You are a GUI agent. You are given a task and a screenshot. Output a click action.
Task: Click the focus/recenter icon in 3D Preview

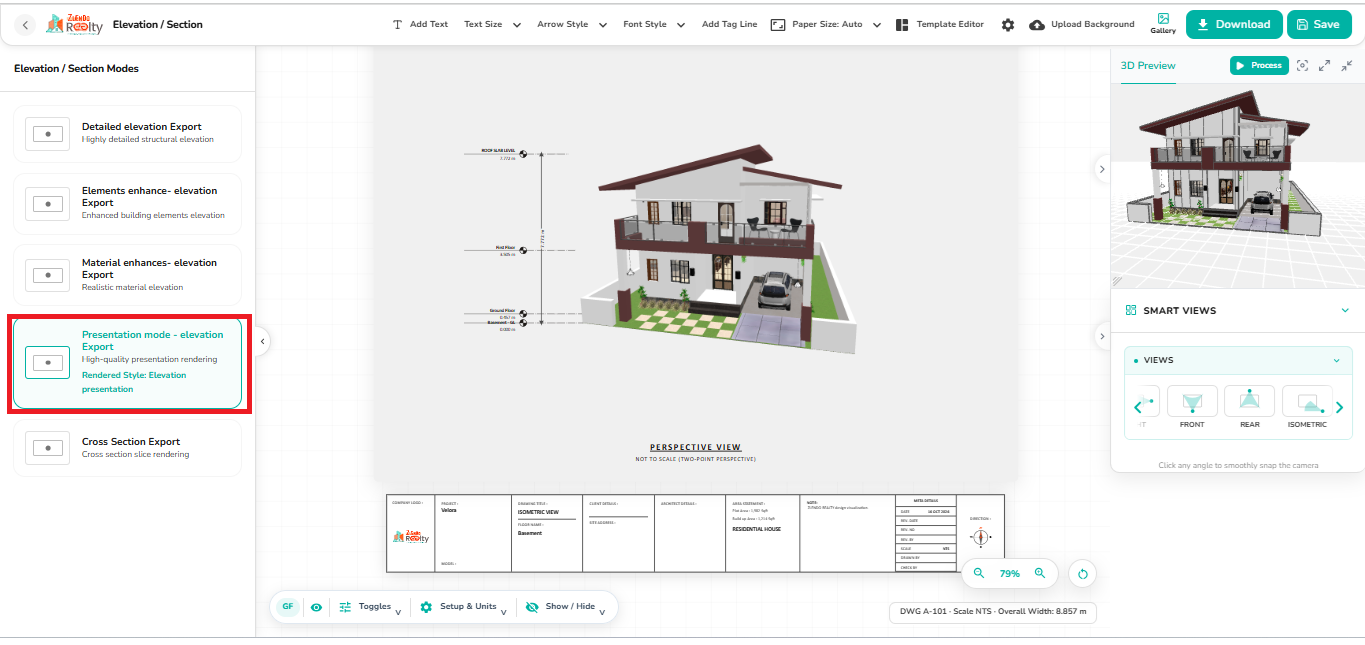[1302, 65]
